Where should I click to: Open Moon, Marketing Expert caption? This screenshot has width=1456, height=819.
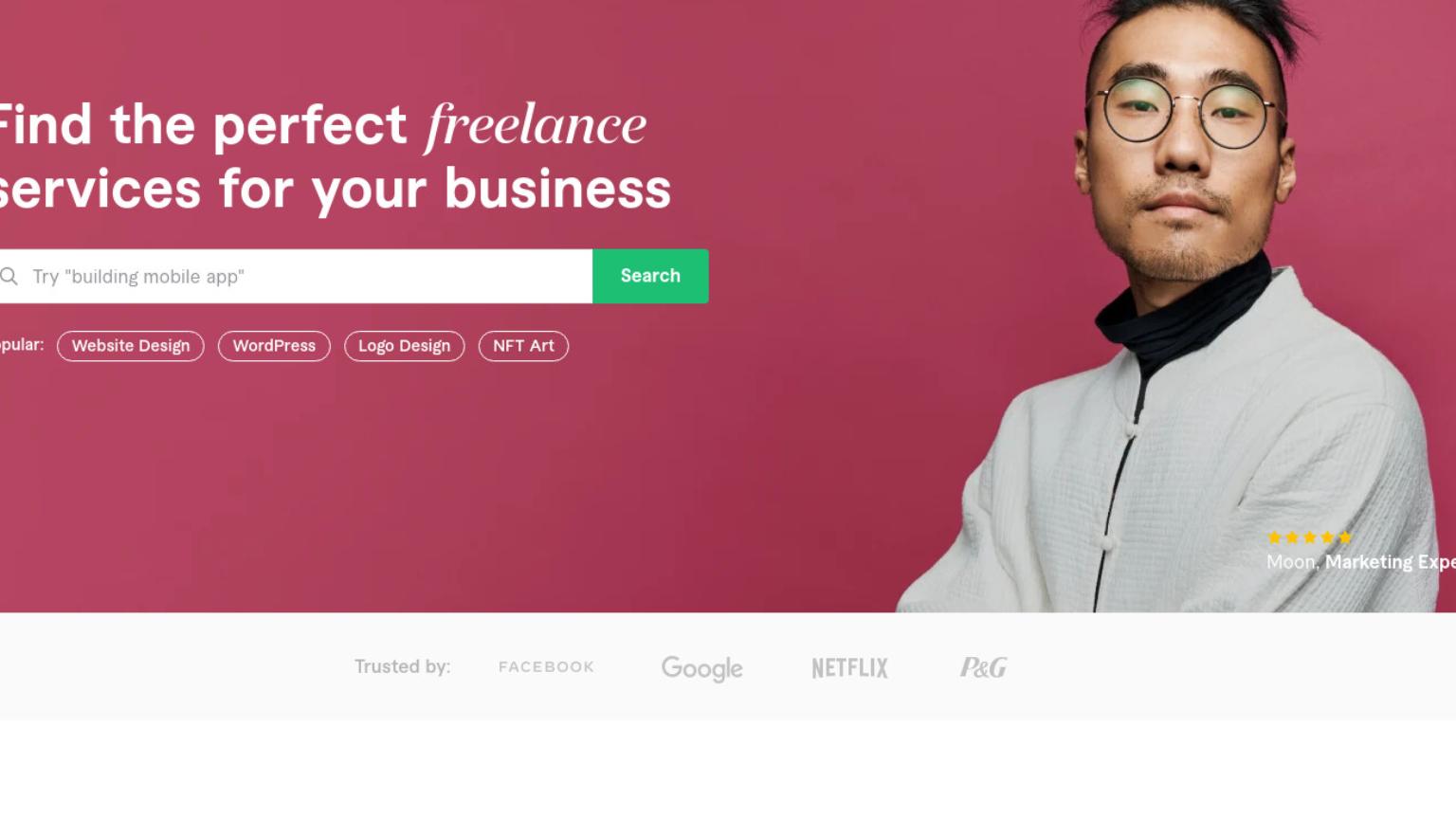1361,562
